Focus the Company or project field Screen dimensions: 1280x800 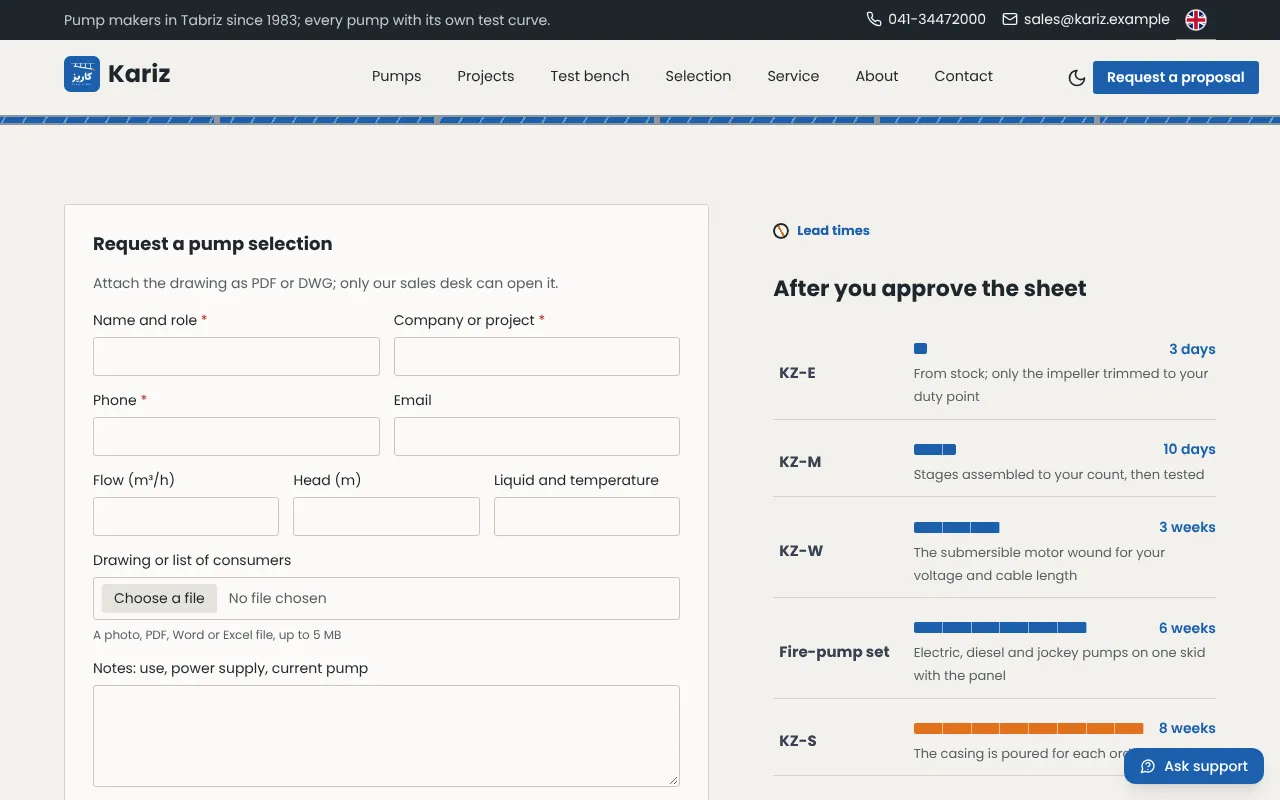(537, 356)
